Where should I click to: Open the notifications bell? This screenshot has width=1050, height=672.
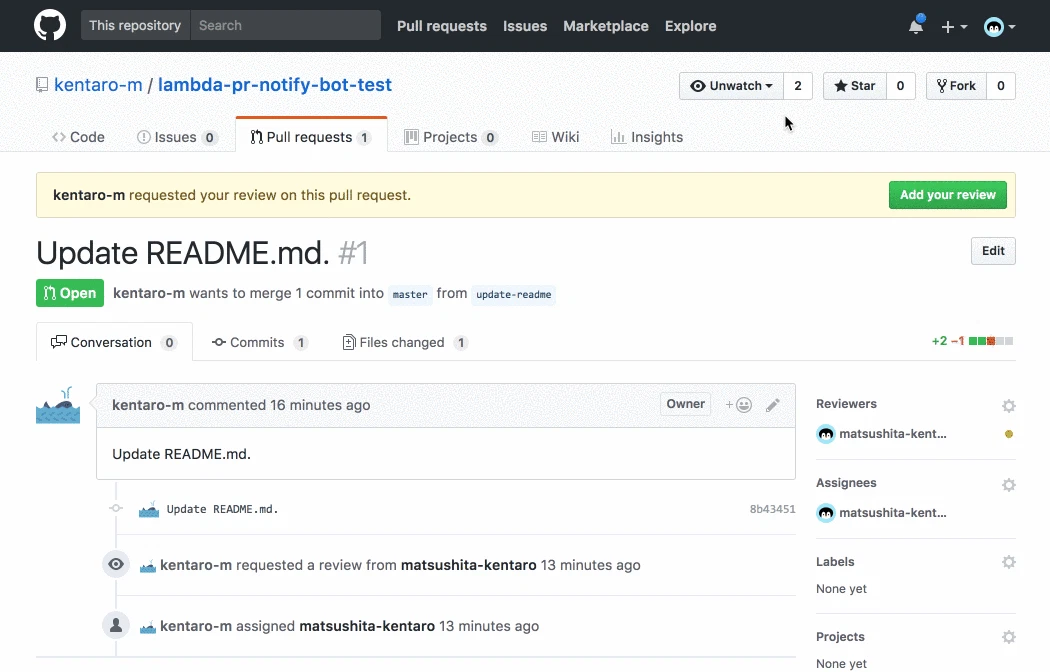coord(916,25)
